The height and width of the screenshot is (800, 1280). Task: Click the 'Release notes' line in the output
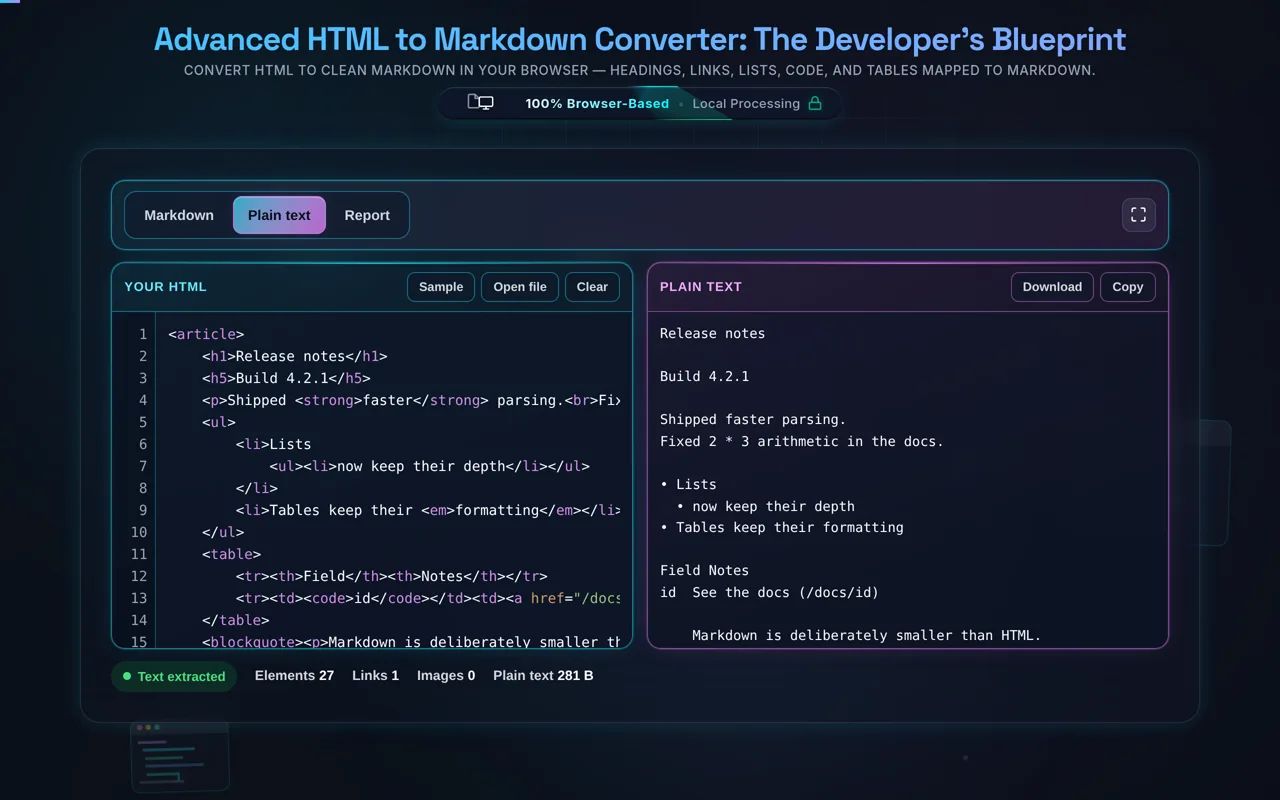click(712, 334)
